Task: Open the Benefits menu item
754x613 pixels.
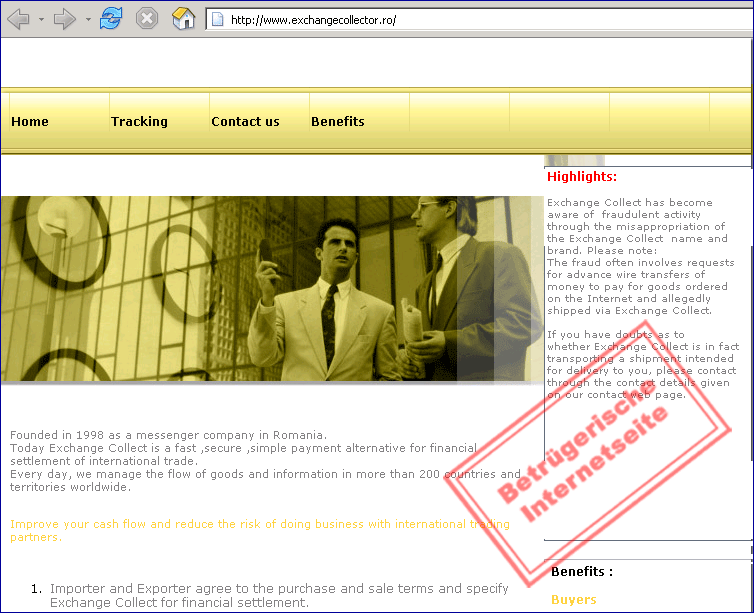Action: click(338, 122)
